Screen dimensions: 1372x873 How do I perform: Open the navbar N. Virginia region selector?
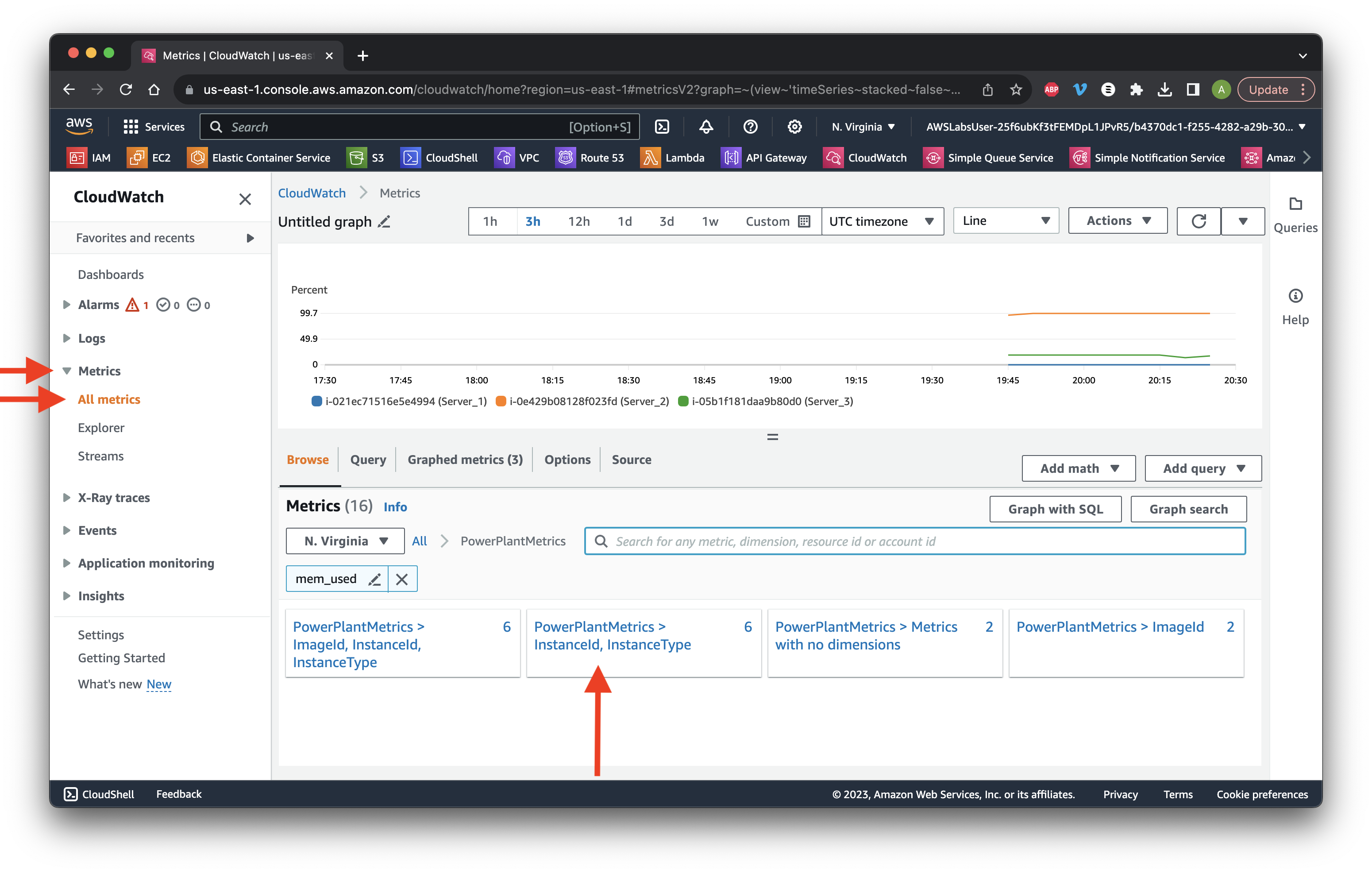tap(863, 127)
